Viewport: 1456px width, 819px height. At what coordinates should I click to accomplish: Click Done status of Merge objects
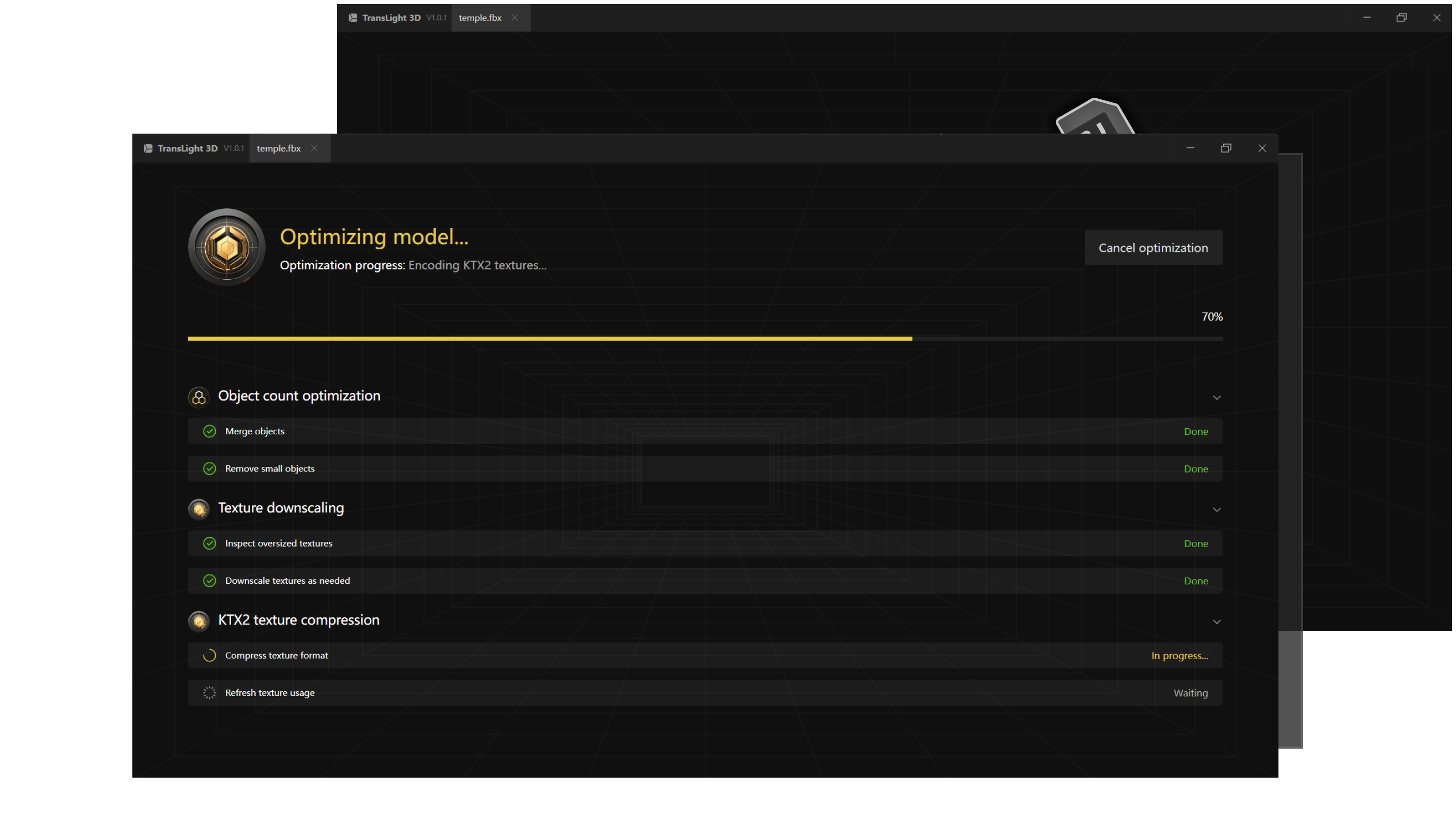coord(1196,431)
